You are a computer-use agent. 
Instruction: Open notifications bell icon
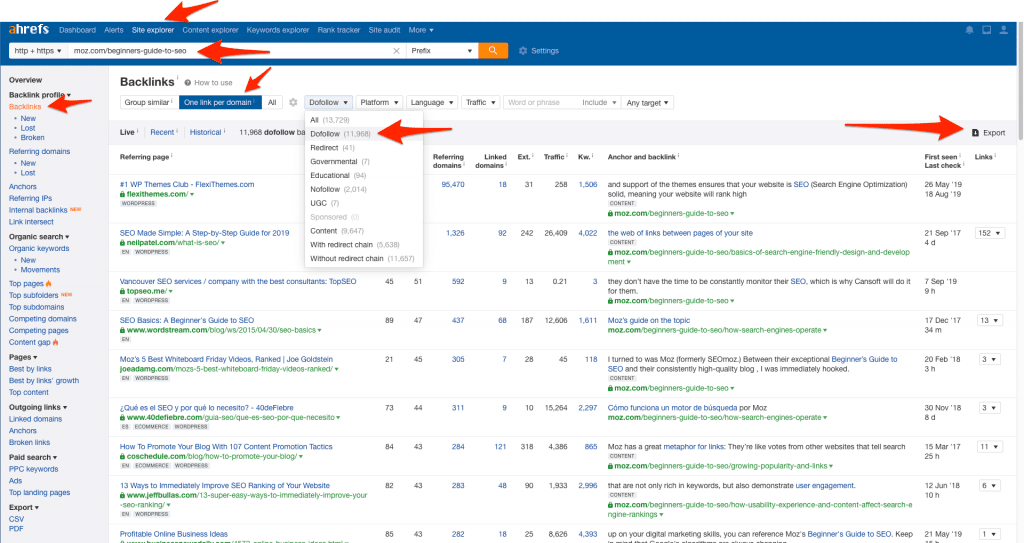(x=969, y=30)
